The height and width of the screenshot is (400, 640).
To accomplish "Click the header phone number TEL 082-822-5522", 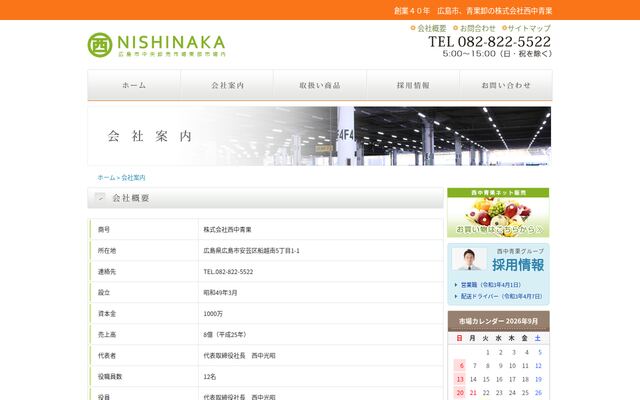I will [489, 42].
